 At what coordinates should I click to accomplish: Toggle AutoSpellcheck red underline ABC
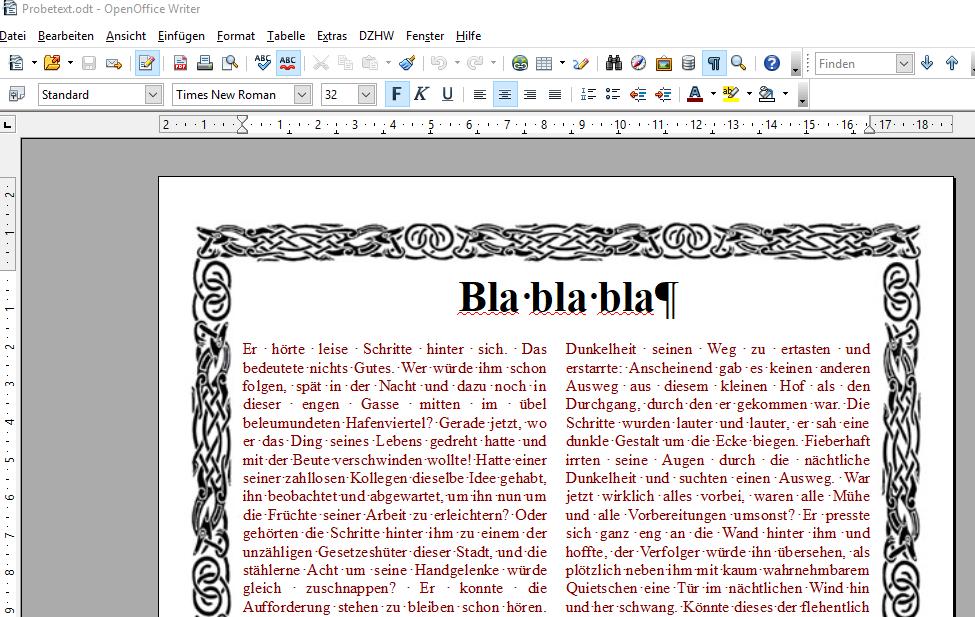[x=288, y=63]
